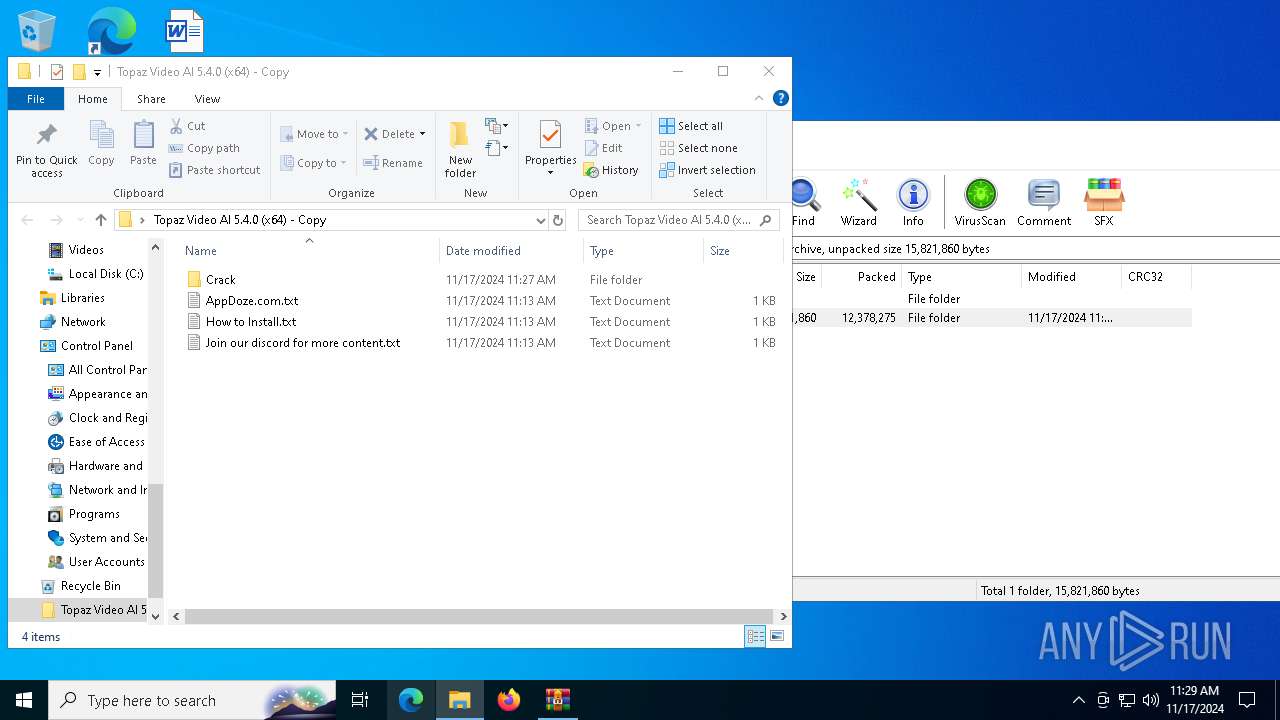Run VirusScan in WinRAR window
Viewport: 1280px width, 720px height.
click(980, 203)
